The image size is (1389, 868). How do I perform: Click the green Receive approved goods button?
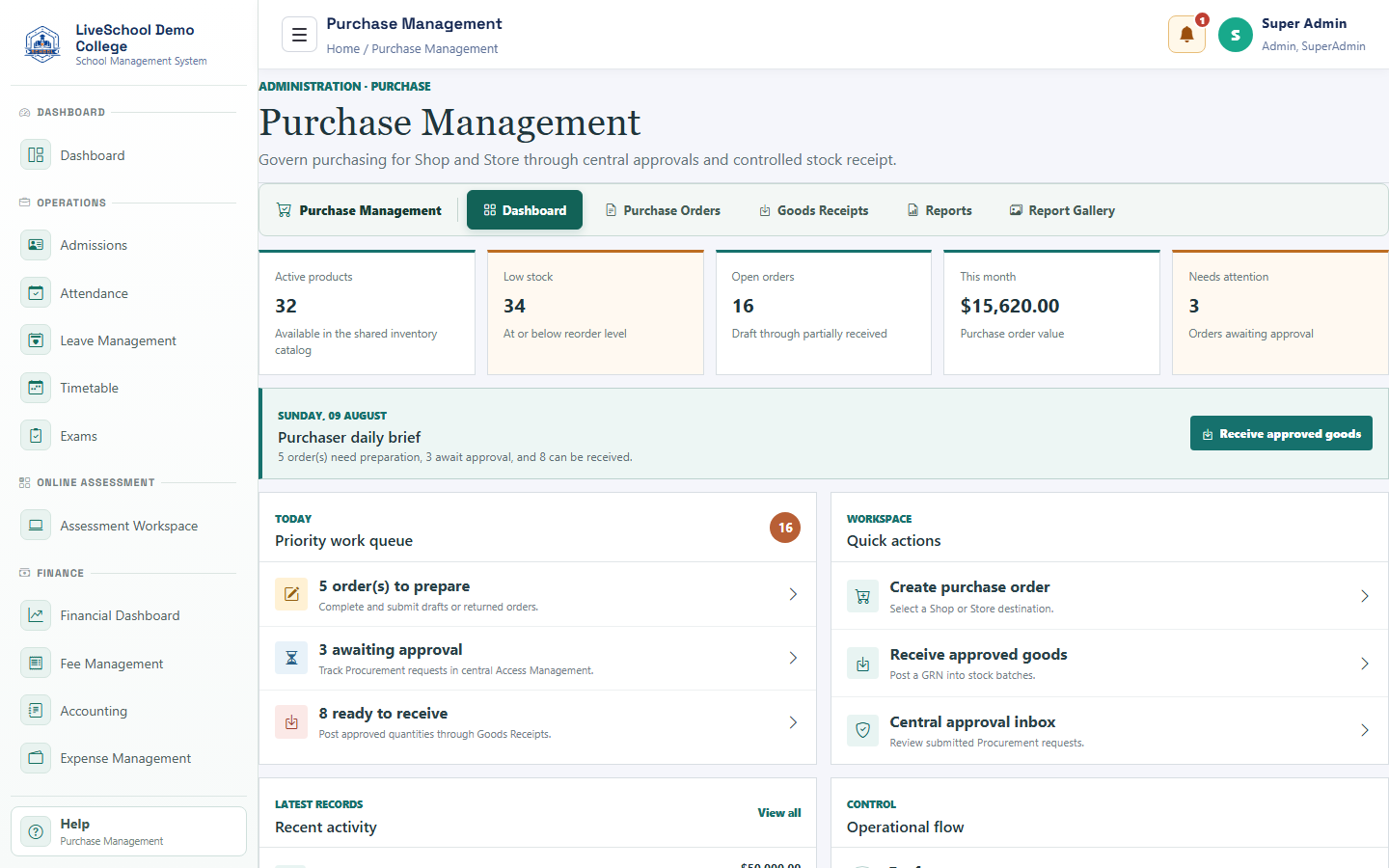click(x=1281, y=434)
